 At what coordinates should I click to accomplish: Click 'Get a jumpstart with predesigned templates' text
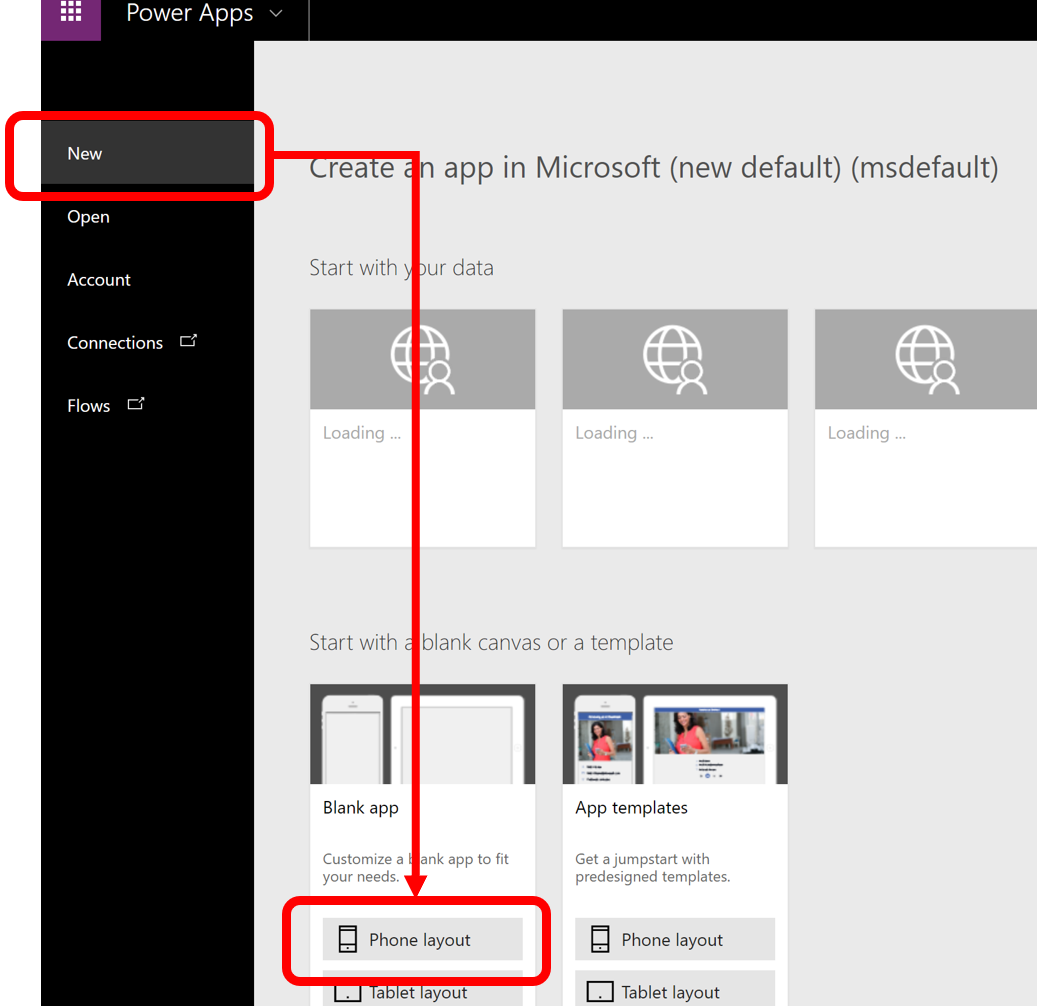click(x=652, y=867)
